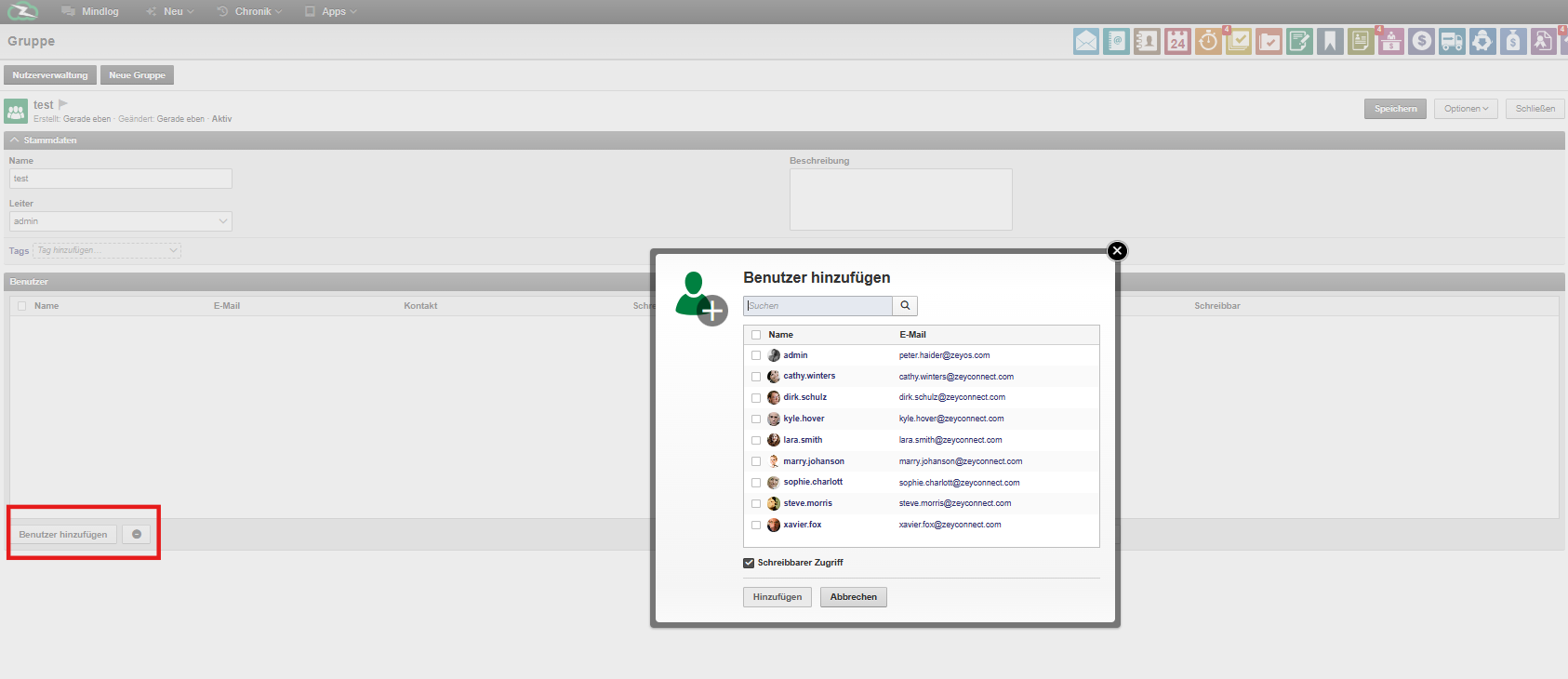This screenshot has width=1568, height=679.
Task: Click the stopwatch time tracking icon
Action: (x=1208, y=41)
